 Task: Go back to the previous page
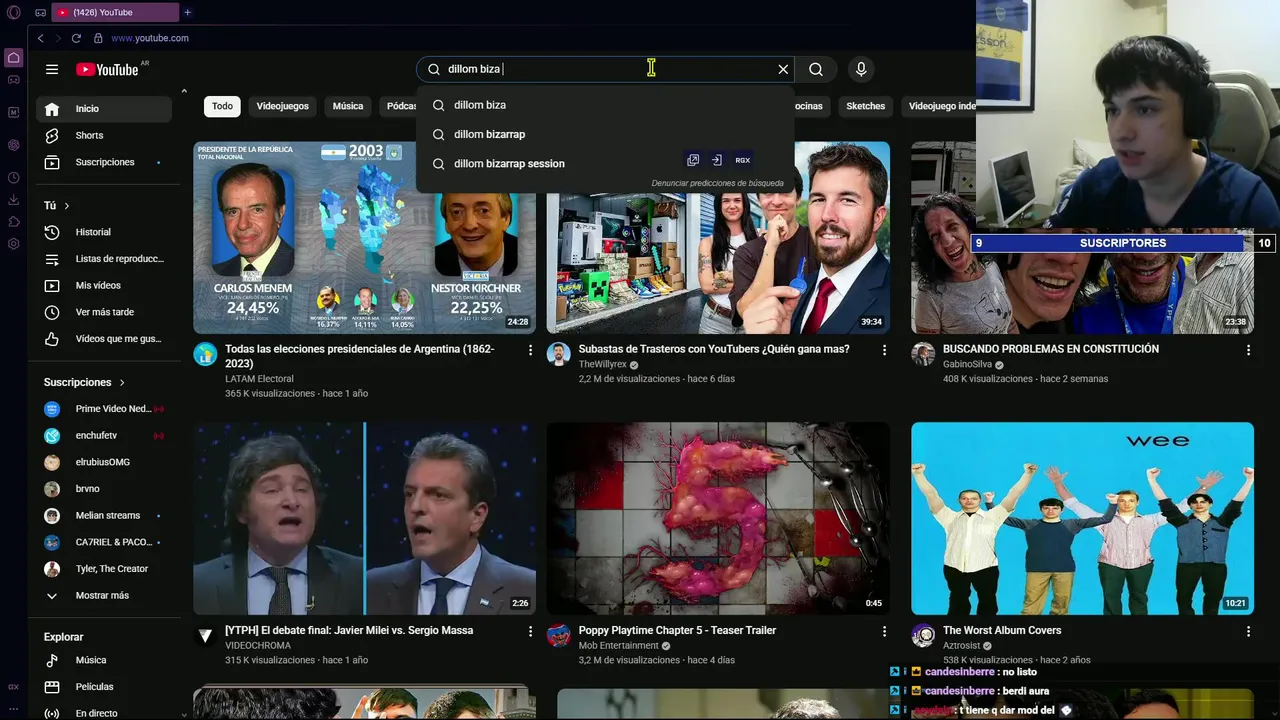[x=40, y=38]
